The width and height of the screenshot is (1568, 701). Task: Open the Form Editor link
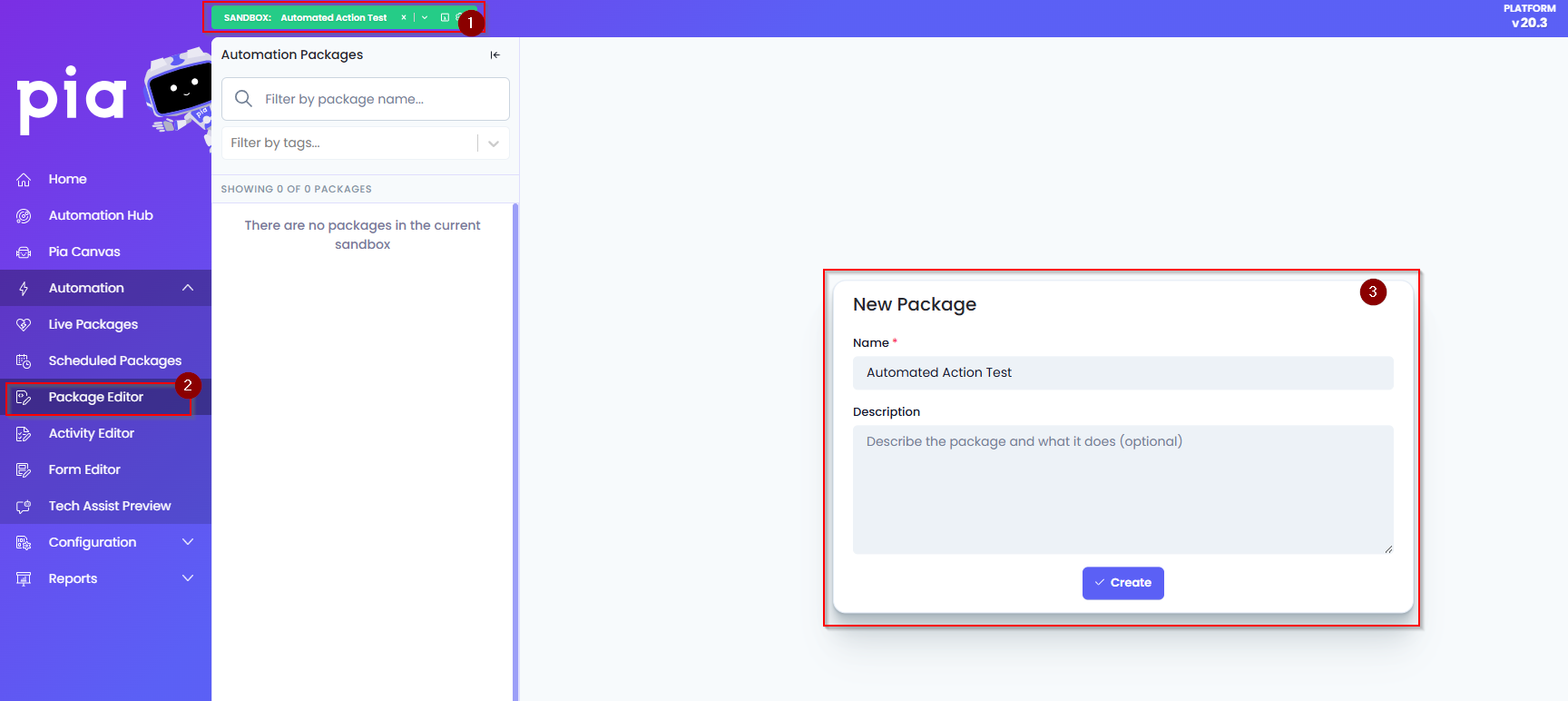tap(84, 469)
